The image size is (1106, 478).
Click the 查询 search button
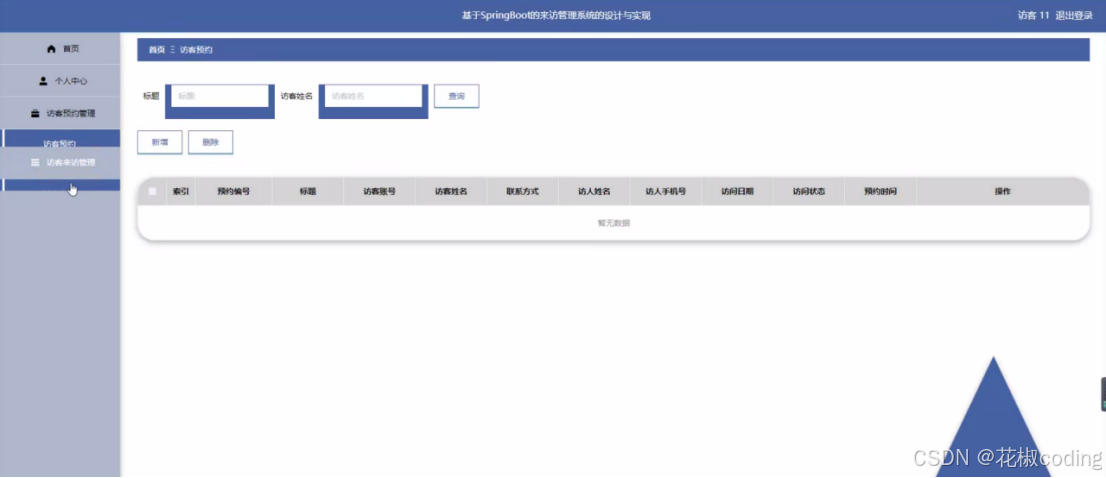456,96
